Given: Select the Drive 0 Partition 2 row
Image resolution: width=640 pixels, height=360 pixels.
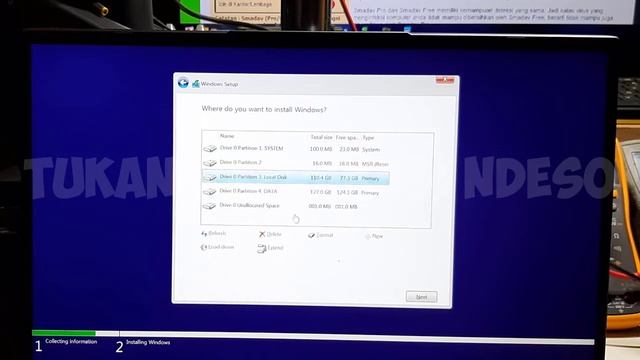Looking at the screenshot, I should tap(296, 163).
